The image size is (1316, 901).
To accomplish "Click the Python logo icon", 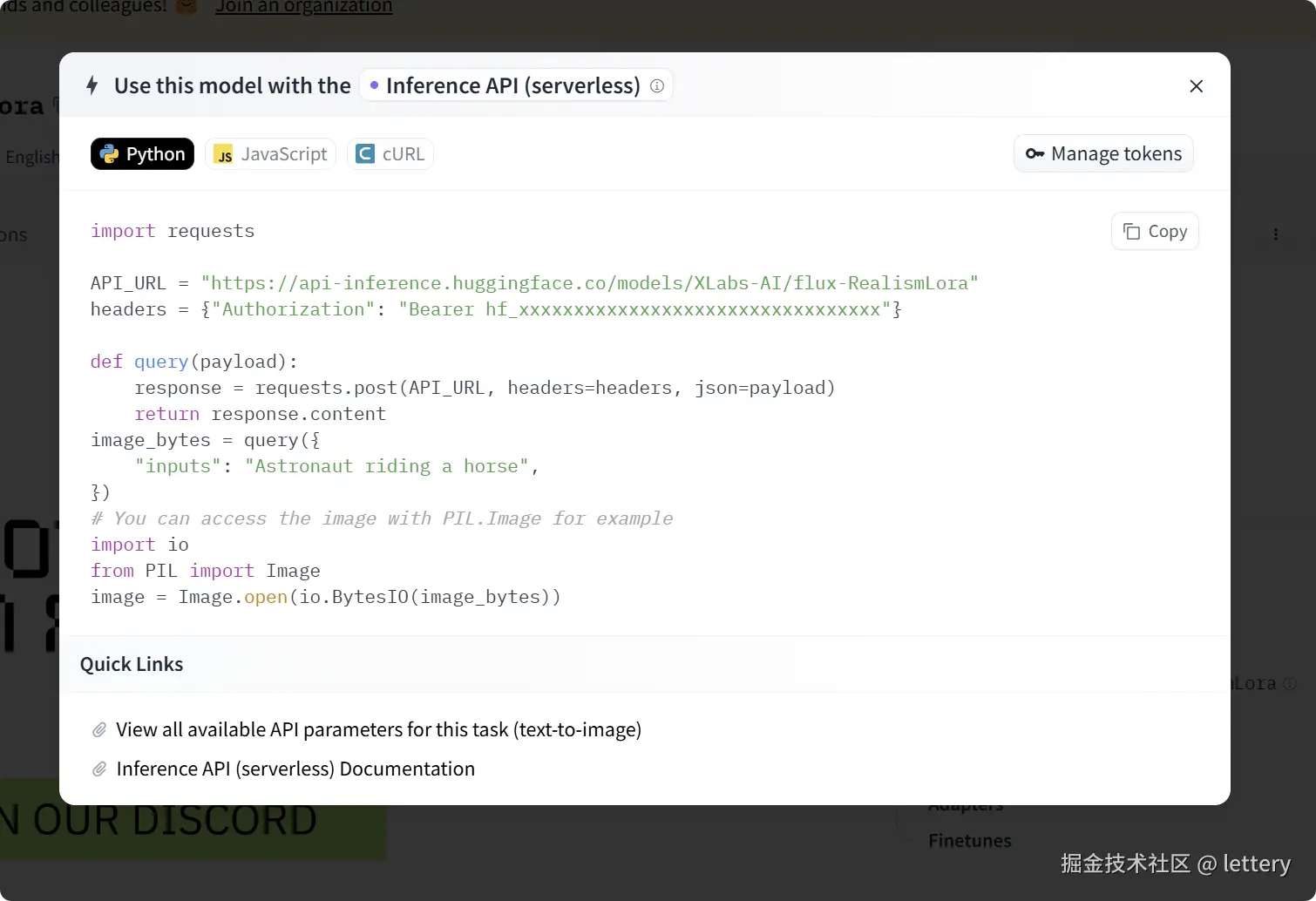I will (x=109, y=154).
